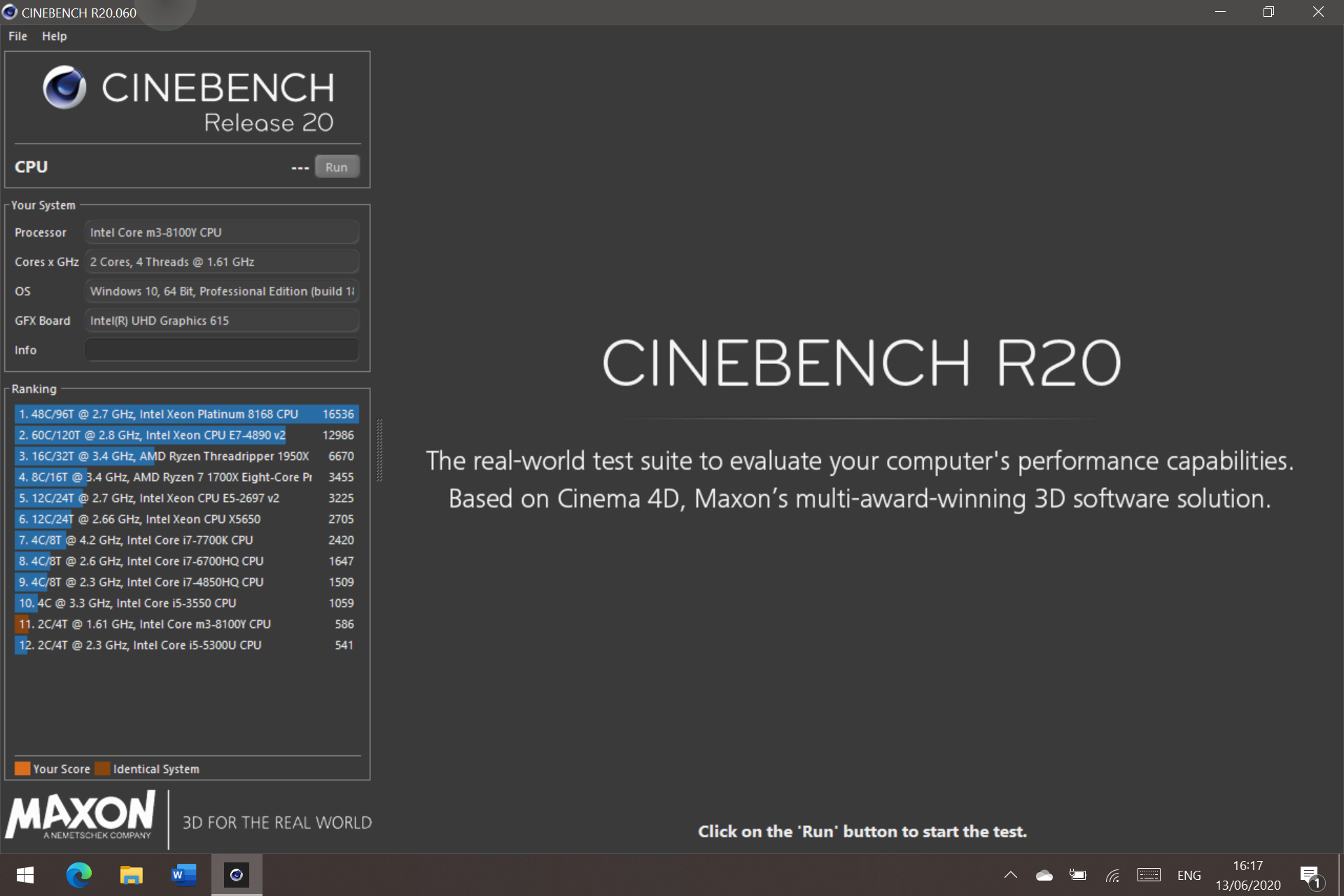Click the empty Info input field
Screen dimensions: 1344x896
[222, 350]
